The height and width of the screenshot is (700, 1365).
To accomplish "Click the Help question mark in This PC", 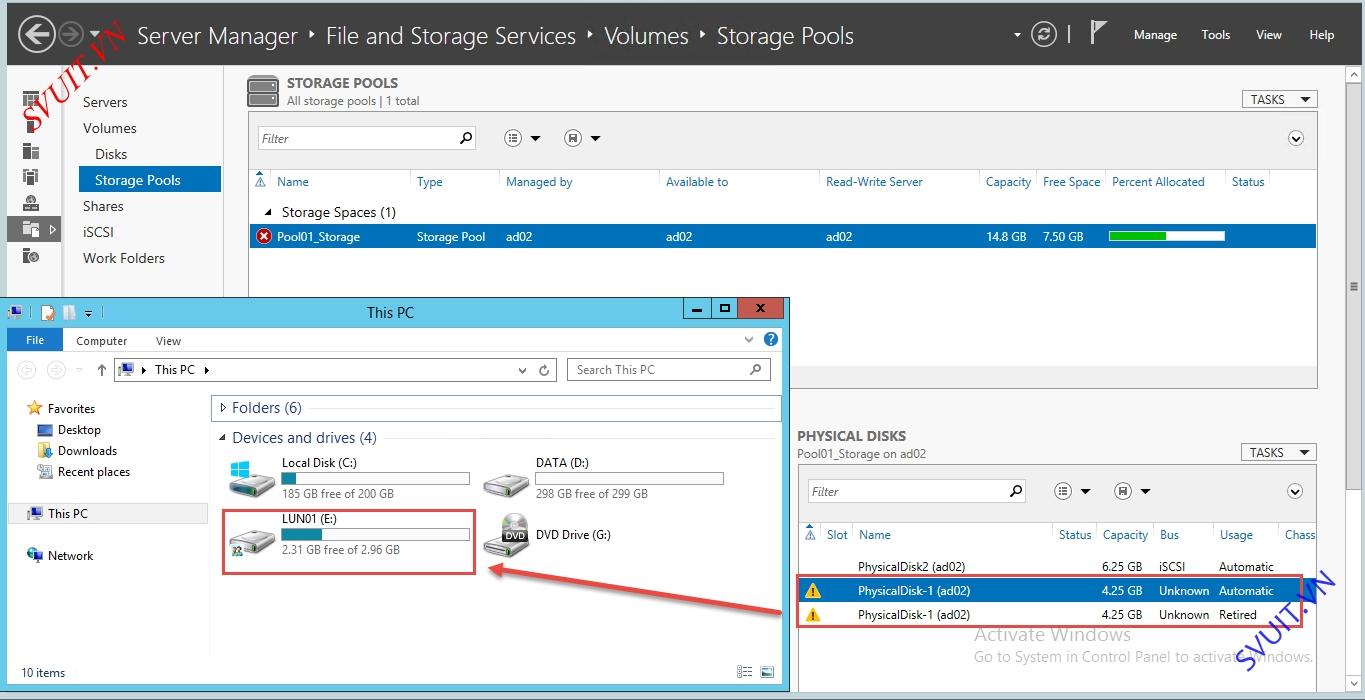I will click(x=771, y=340).
